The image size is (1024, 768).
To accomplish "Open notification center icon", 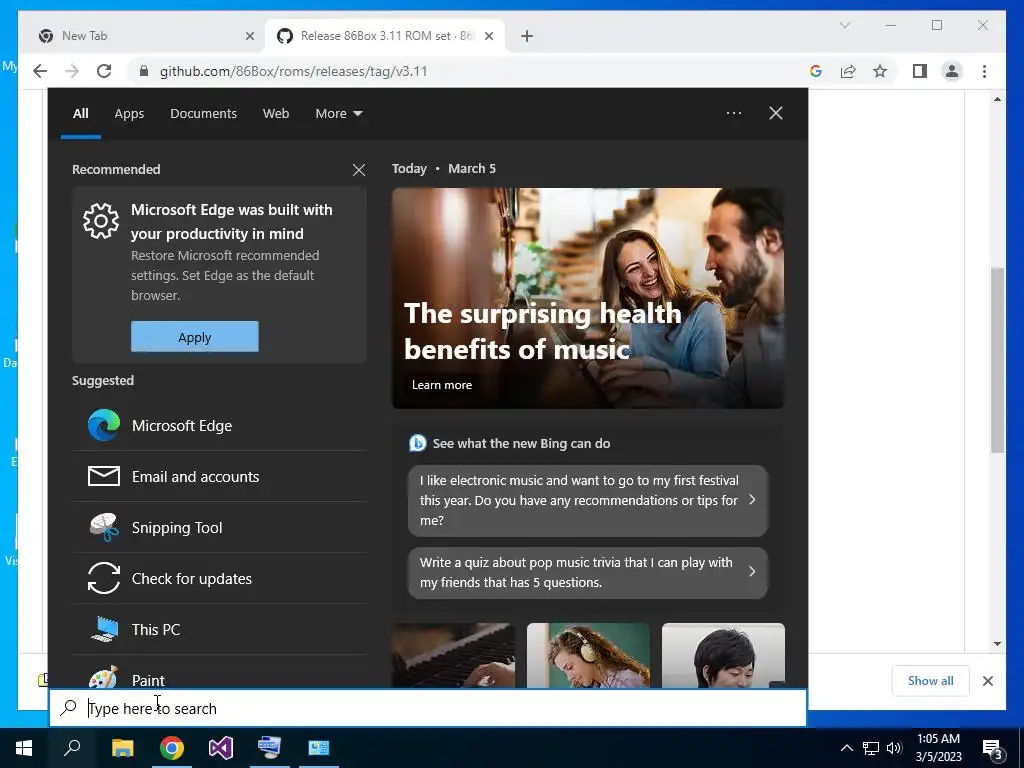I will [x=993, y=749].
